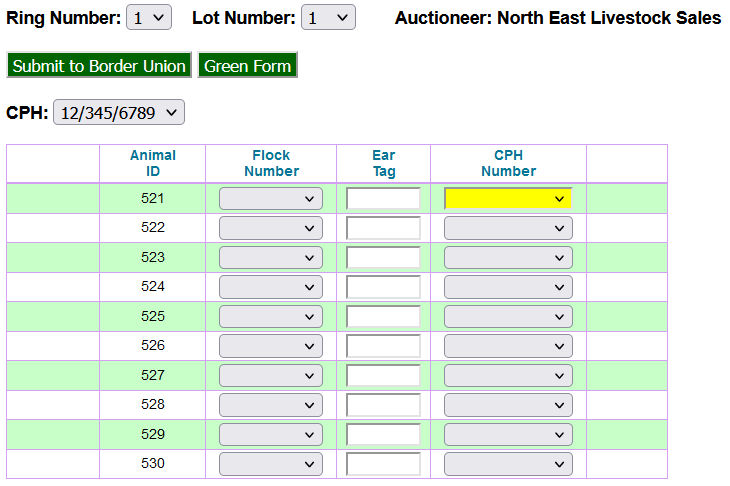
Task: Open the Lot Number dropdown
Action: point(328,18)
